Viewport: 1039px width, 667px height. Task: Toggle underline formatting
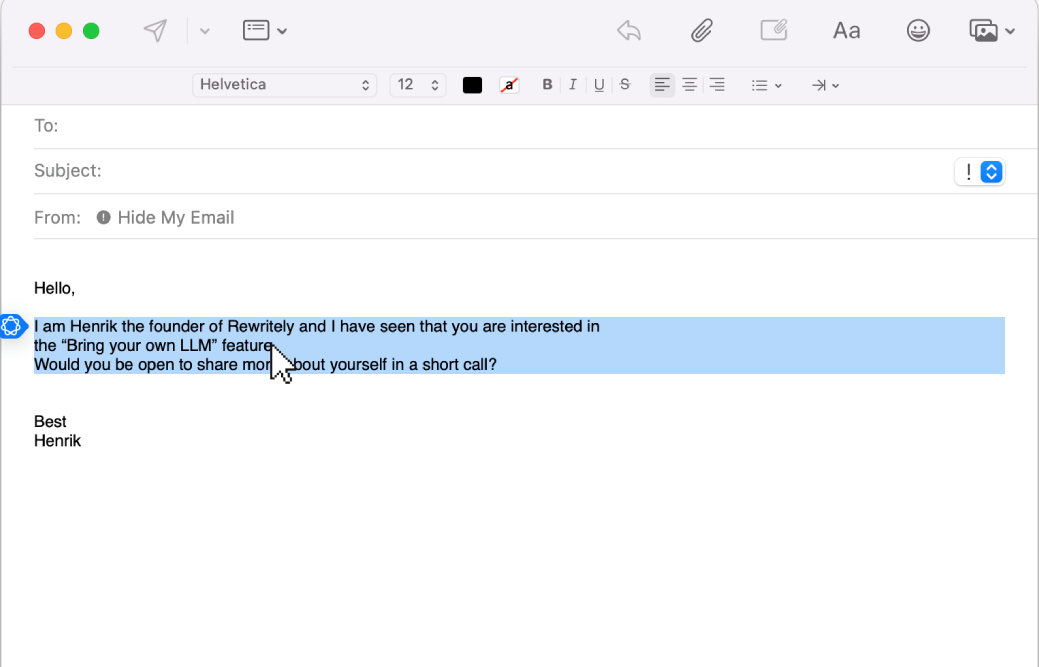(598, 85)
